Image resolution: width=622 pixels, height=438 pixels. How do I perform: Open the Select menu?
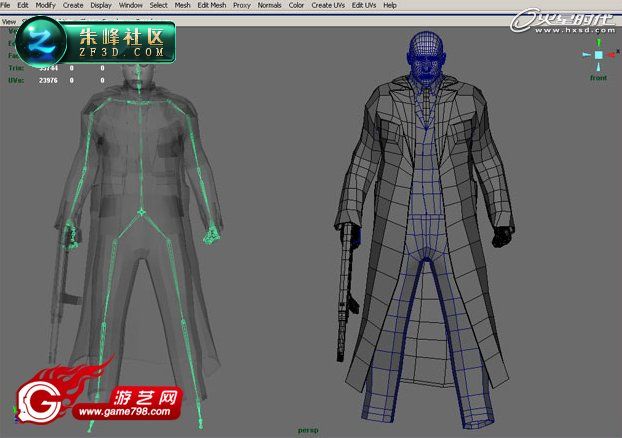pos(158,5)
